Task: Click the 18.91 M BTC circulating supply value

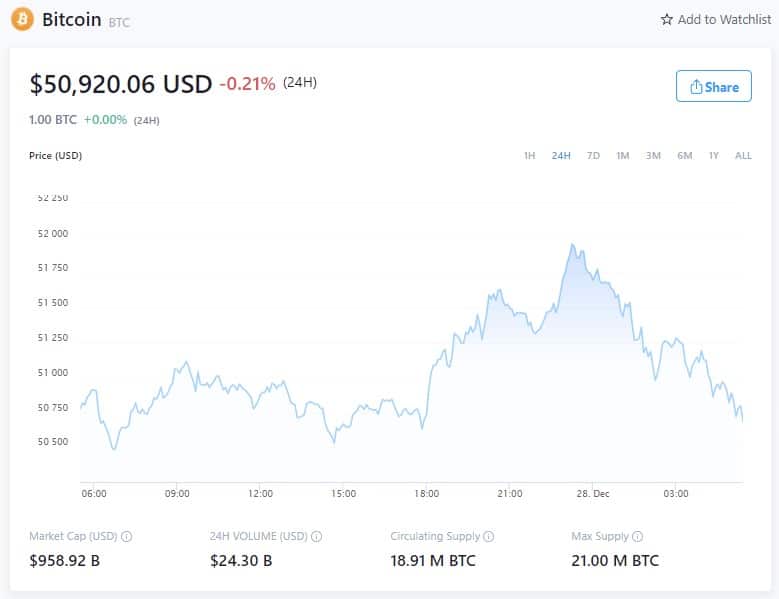Action: point(433,561)
